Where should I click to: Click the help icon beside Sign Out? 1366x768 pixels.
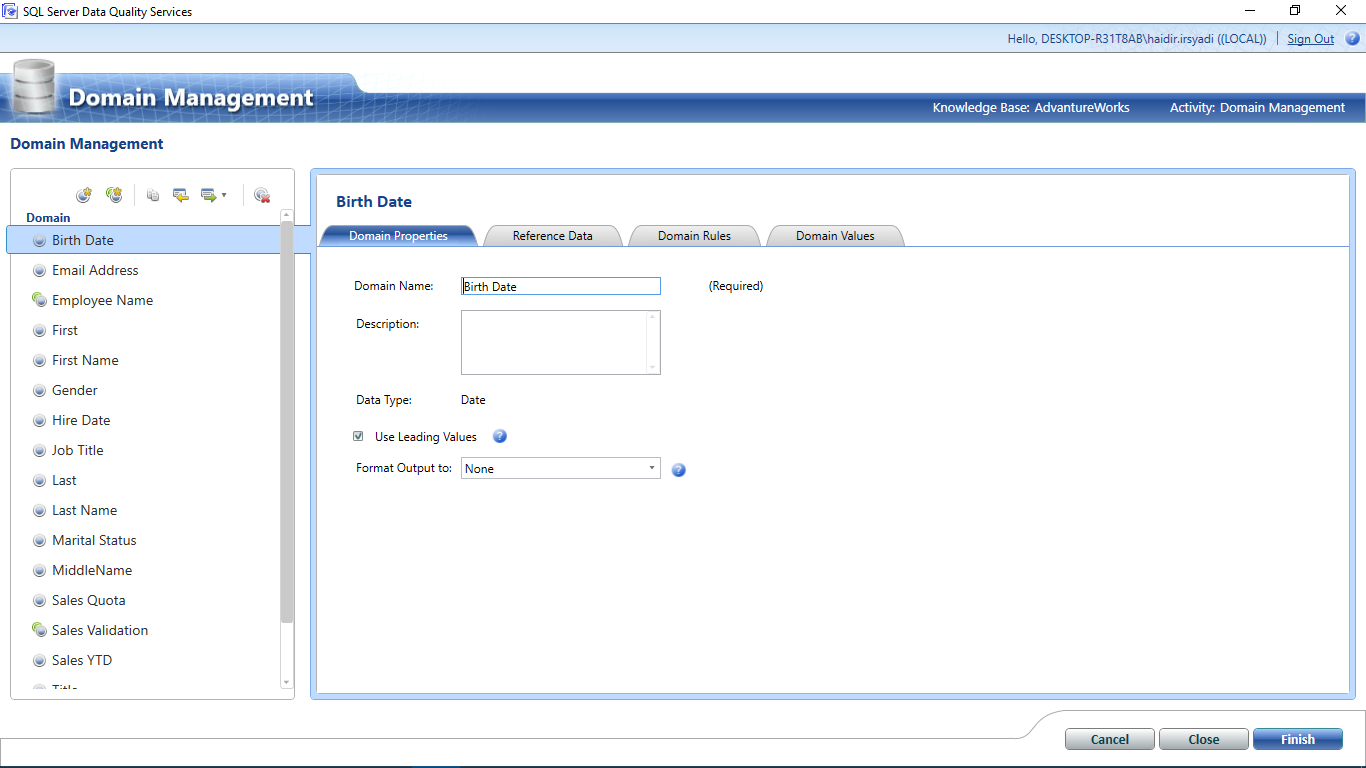[1354, 38]
